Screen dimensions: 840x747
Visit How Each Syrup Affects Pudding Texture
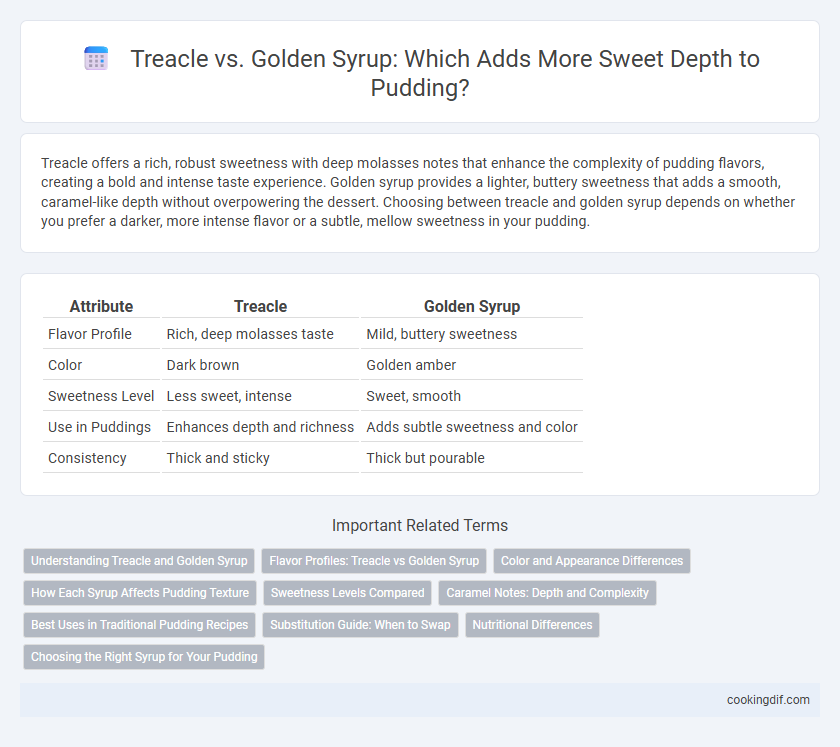[x=140, y=593]
